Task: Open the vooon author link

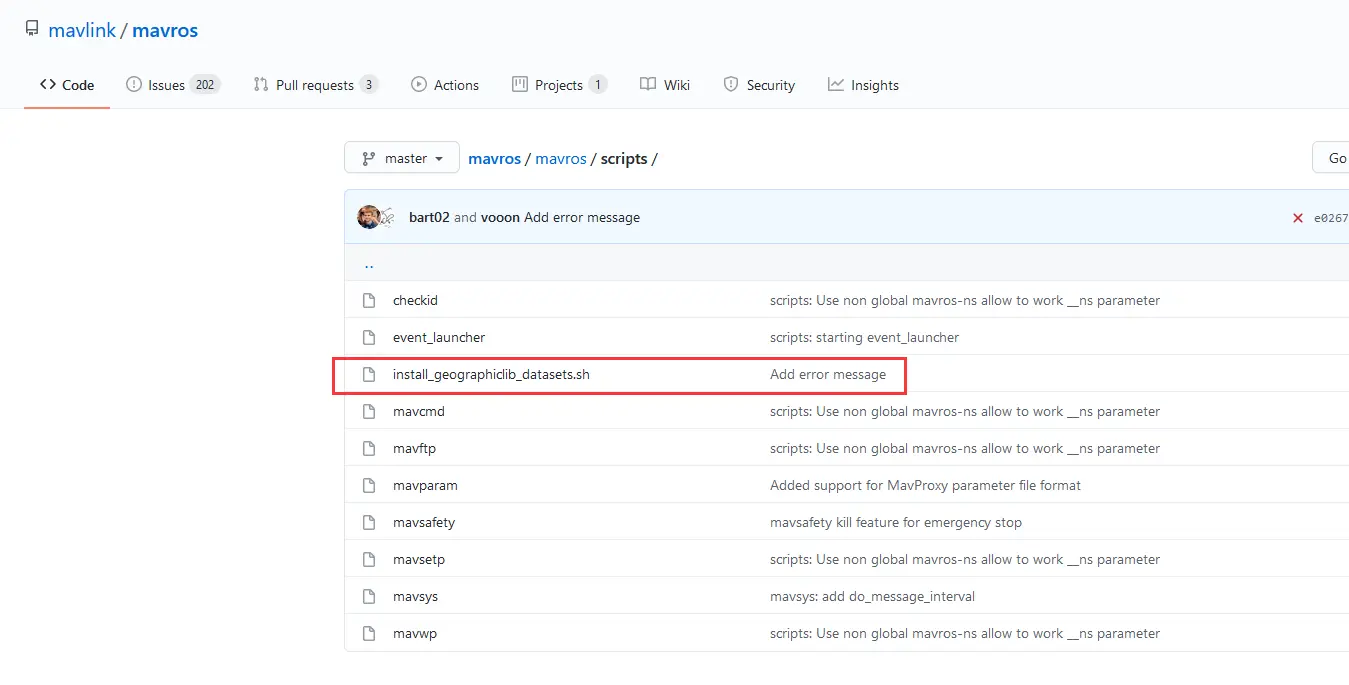Action: 500,217
